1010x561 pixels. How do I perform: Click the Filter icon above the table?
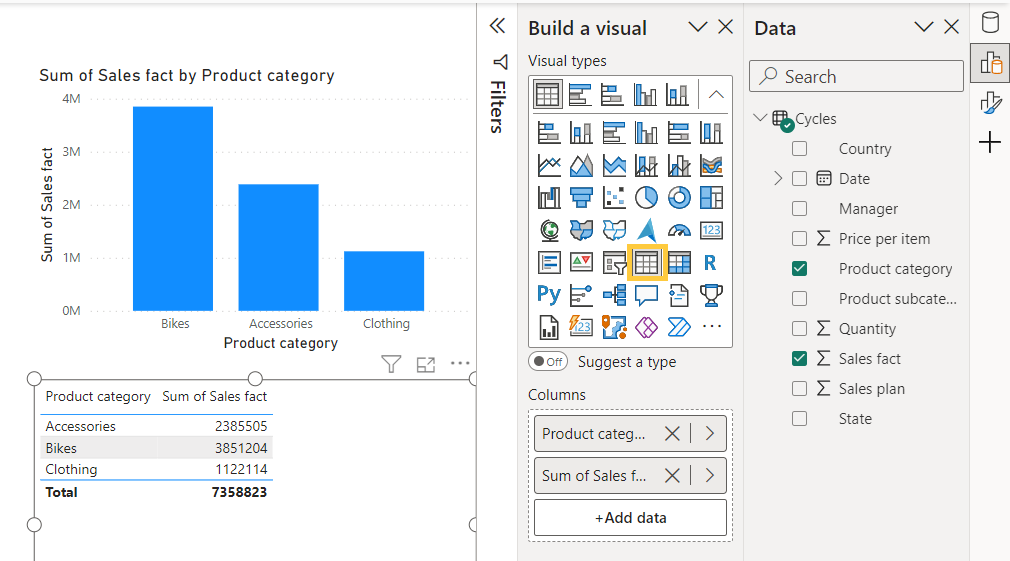pyautogui.click(x=391, y=364)
